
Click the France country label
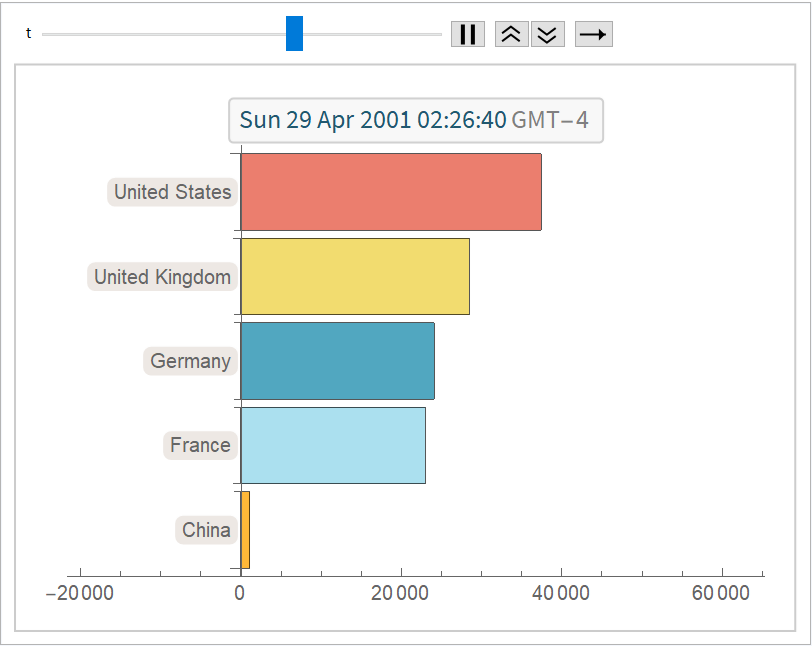click(200, 445)
